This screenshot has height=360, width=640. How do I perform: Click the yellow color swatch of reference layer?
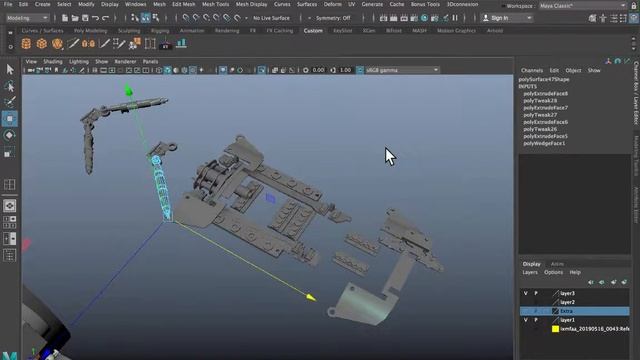click(x=555, y=329)
